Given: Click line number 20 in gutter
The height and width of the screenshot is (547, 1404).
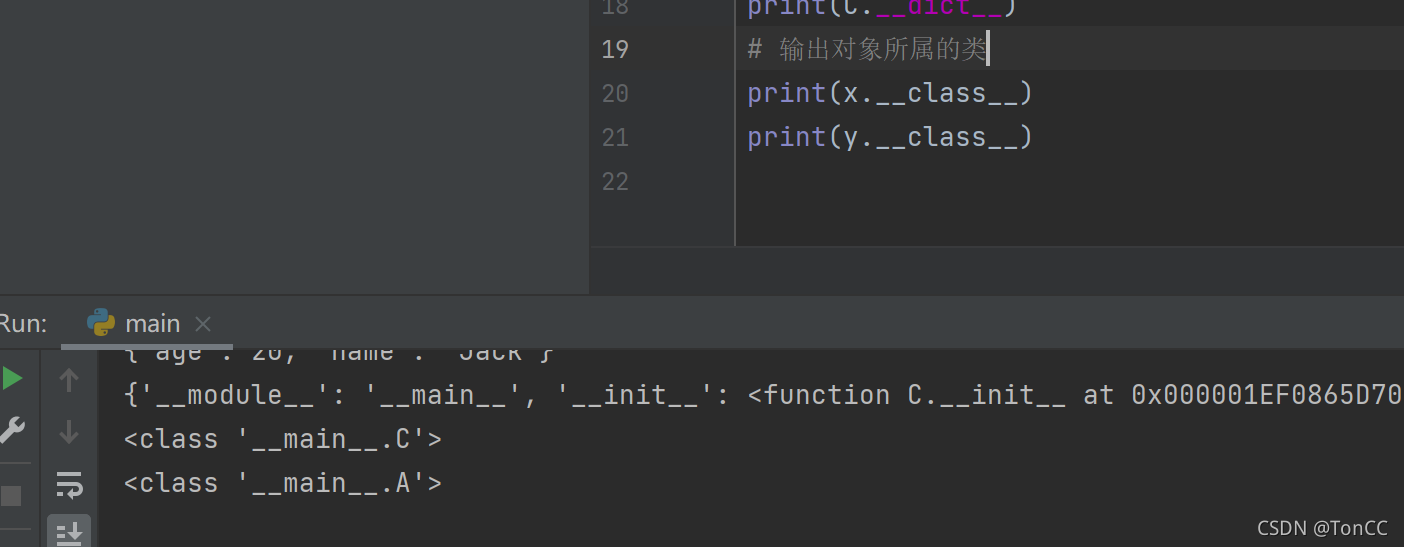Looking at the screenshot, I should pos(615,93).
